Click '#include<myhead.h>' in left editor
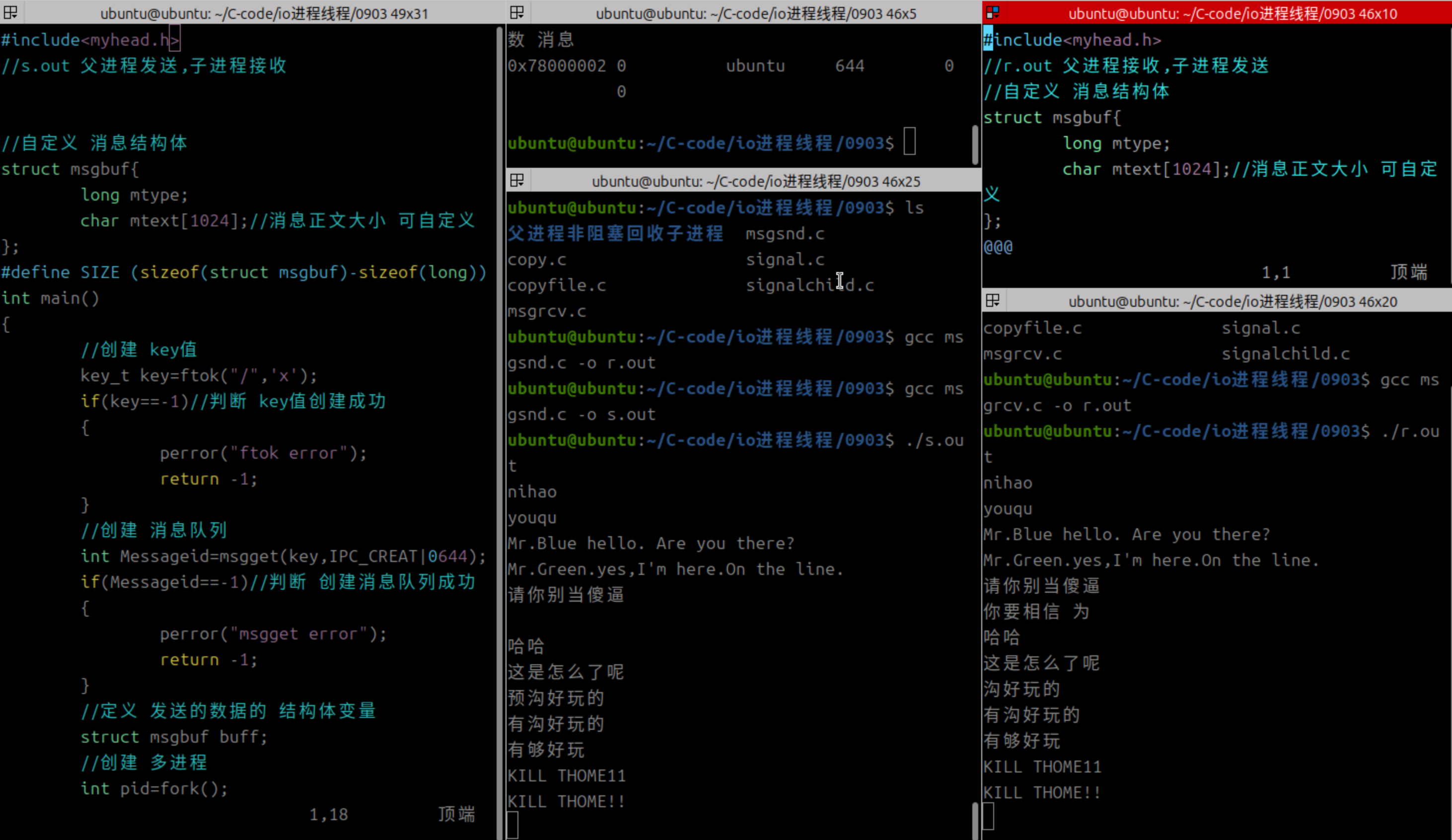1452x840 pixels. [x=90, y=40]
